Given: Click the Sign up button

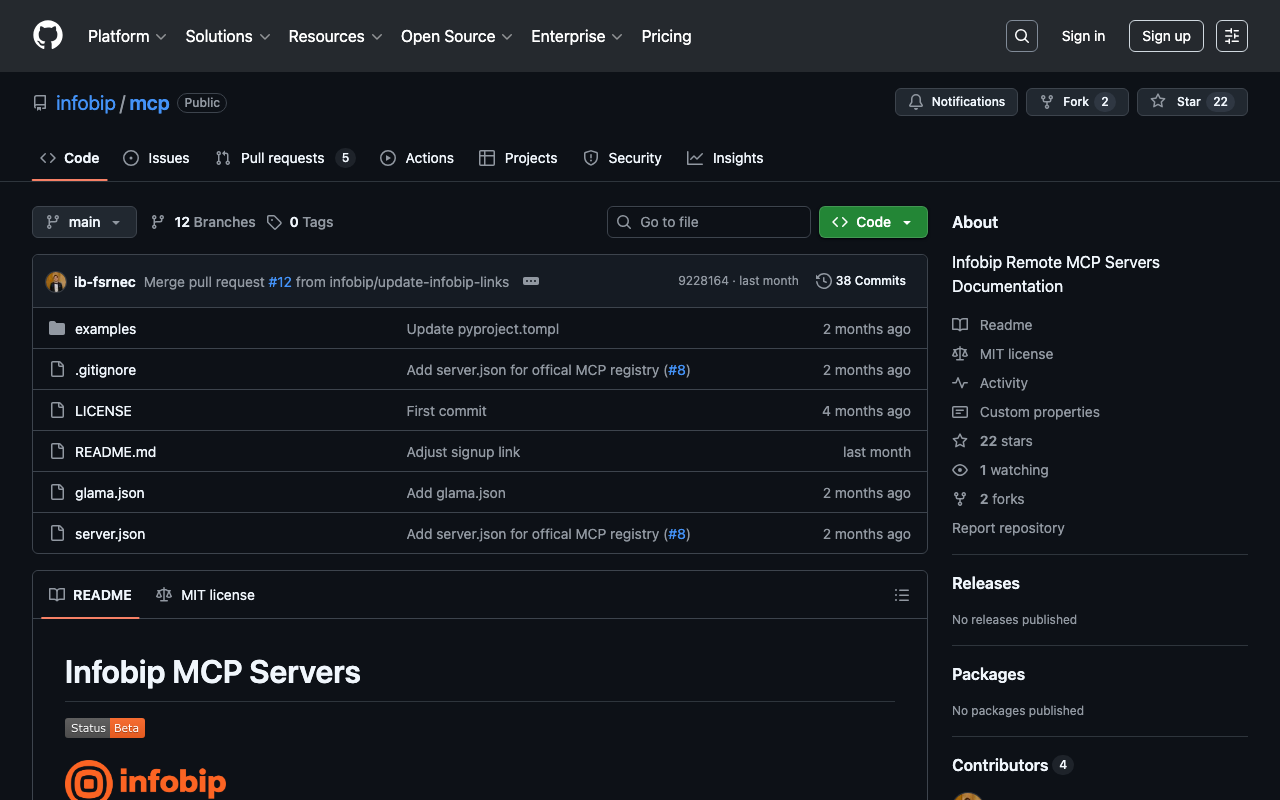Looking at the screenshot, I should click(x=1166, y=36).
